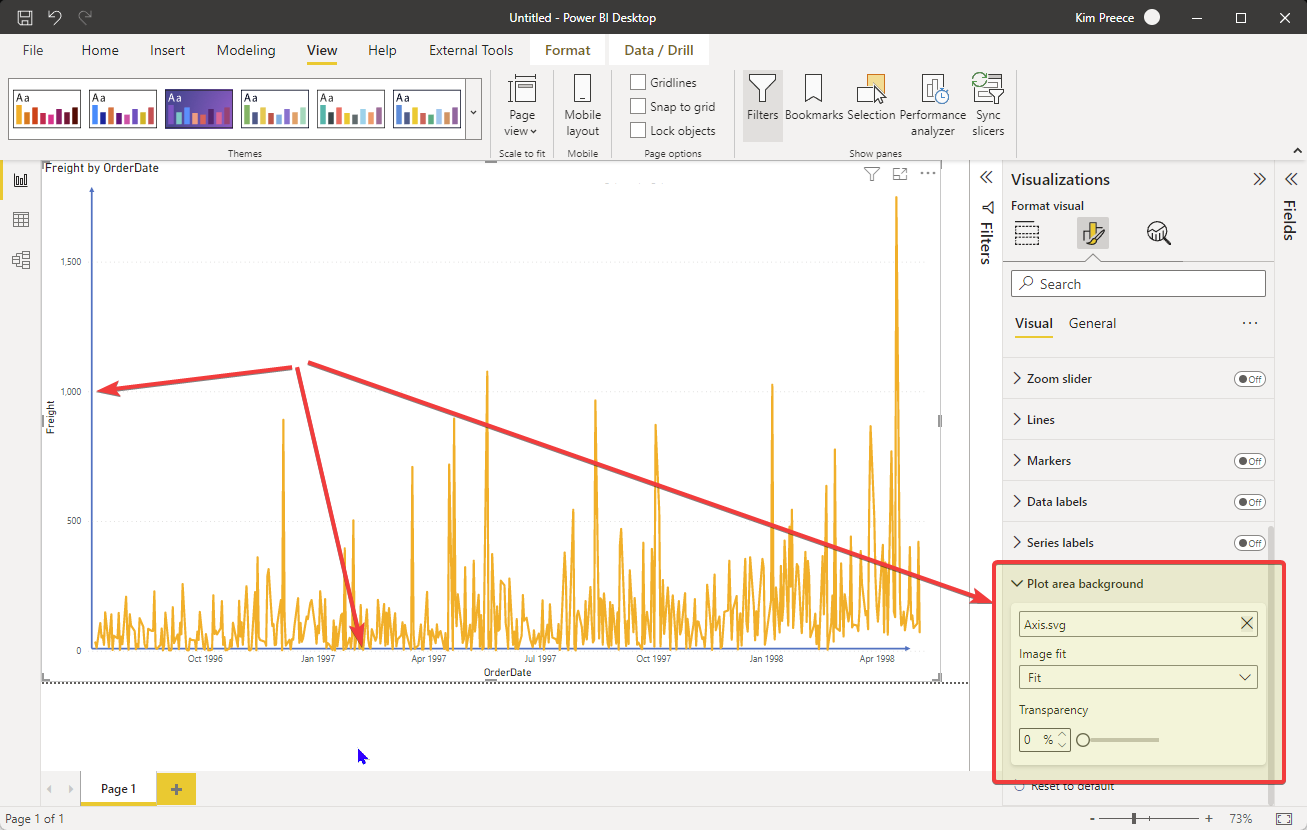Click the Redo arrow icon

point(85,18)
